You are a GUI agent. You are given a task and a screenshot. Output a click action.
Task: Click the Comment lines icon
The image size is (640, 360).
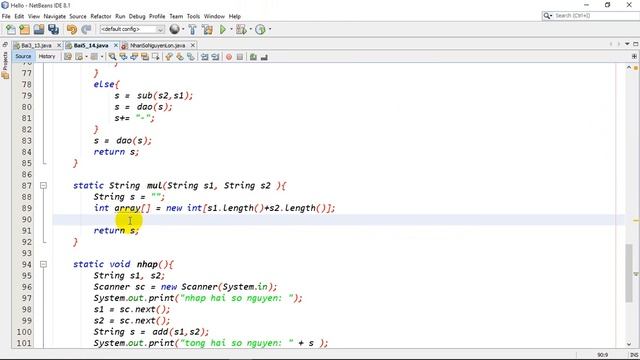pos(253,57)
